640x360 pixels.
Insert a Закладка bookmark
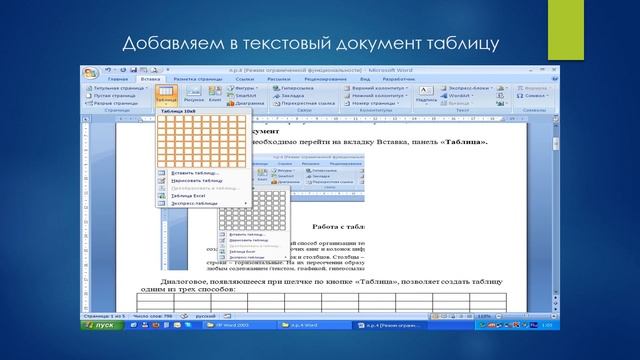[289, 96]
